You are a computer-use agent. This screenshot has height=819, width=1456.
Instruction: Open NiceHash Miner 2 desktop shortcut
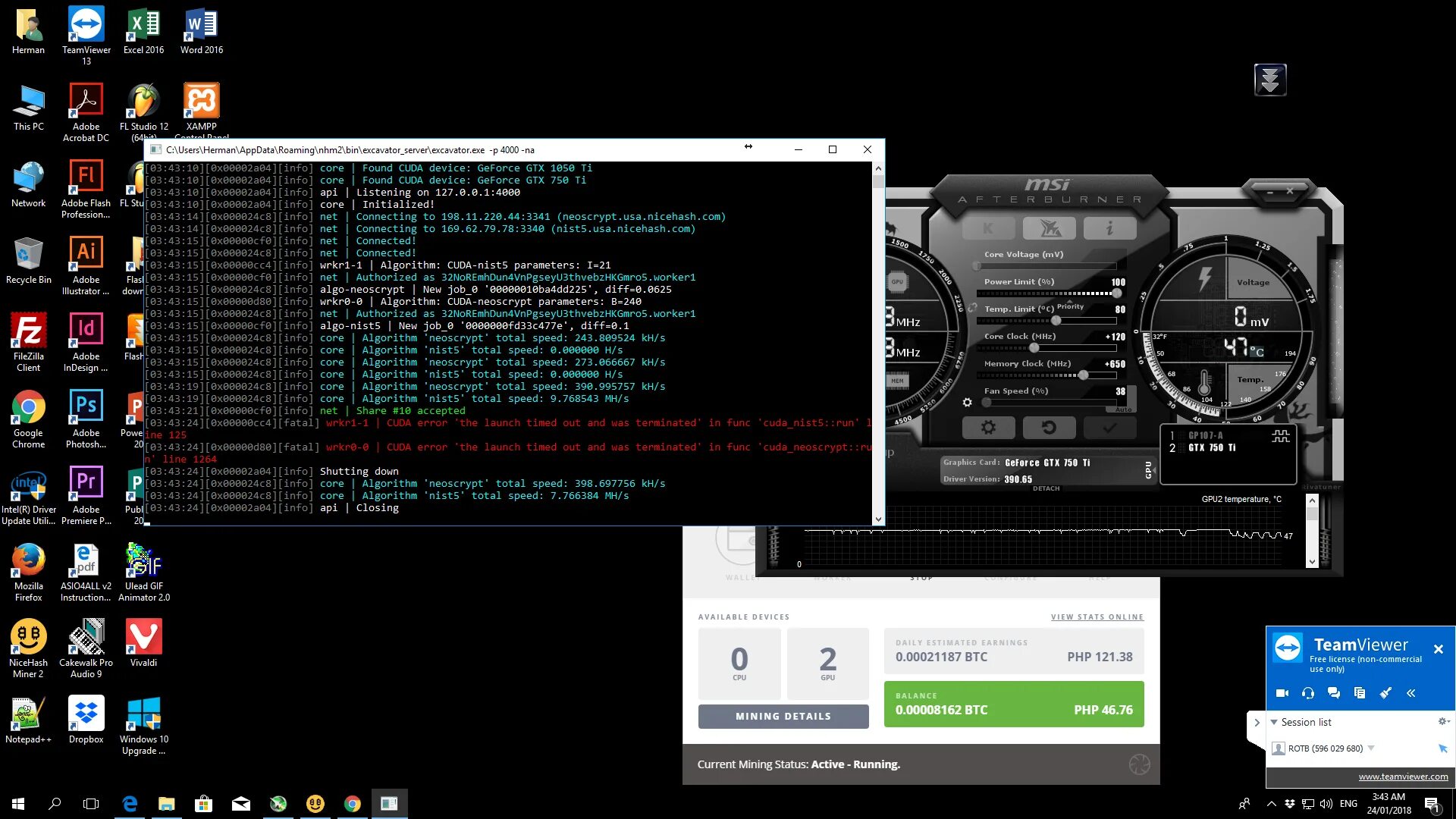[28, 648]
